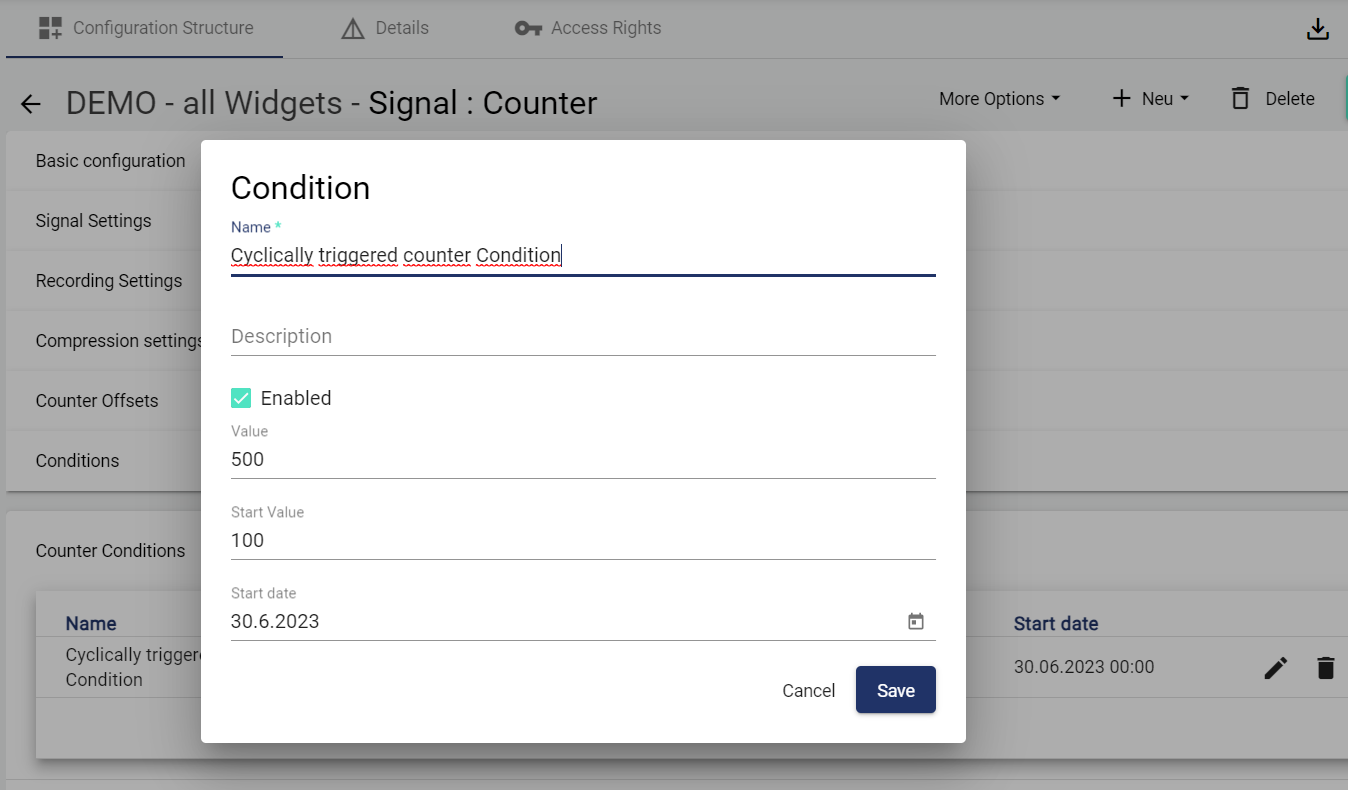This screenshot has height=790, width=1348.
Task: Expand the Signal Settings section
Action: (94, 221)
